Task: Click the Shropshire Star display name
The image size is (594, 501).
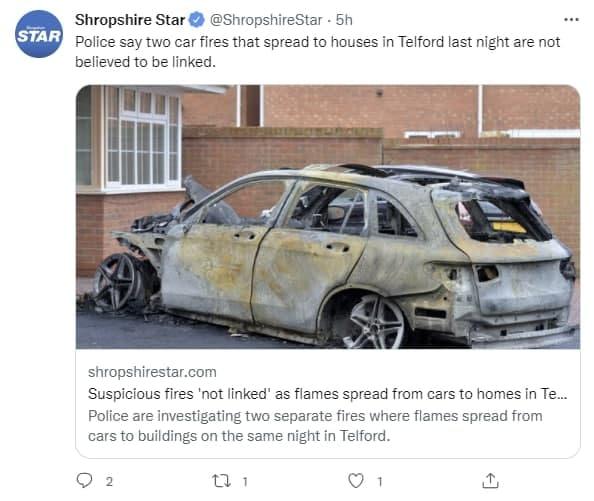Action: point(130,20)
